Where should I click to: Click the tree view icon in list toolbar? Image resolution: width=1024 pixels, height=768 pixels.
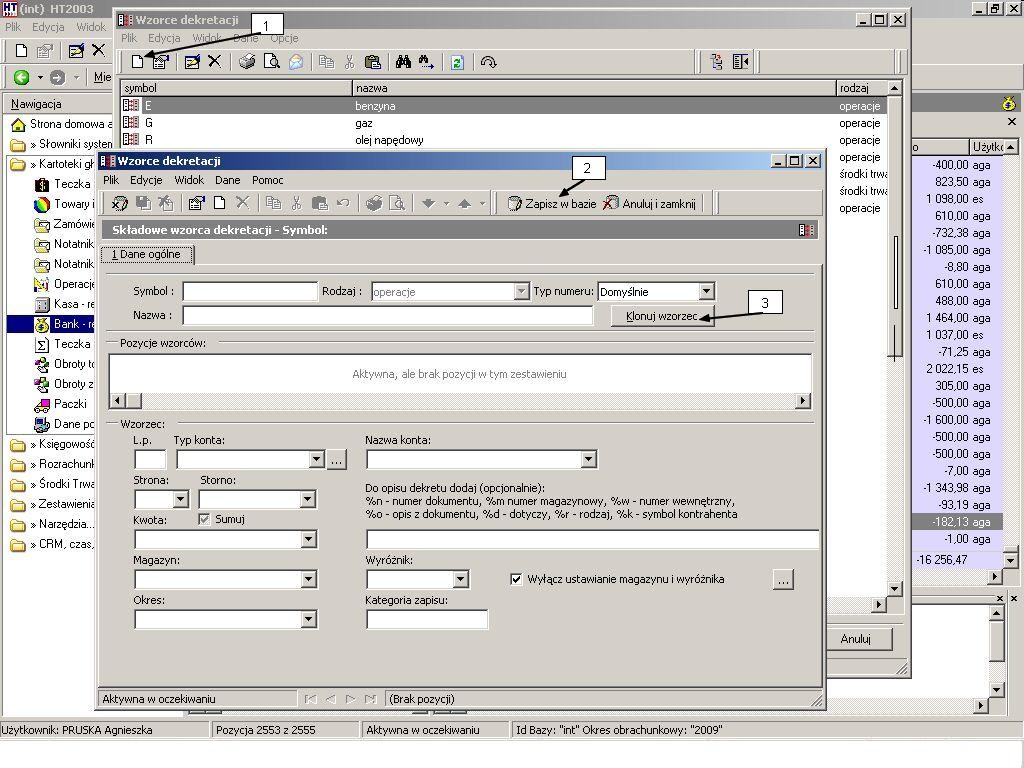pyautogui.click(x=716, y=62)
